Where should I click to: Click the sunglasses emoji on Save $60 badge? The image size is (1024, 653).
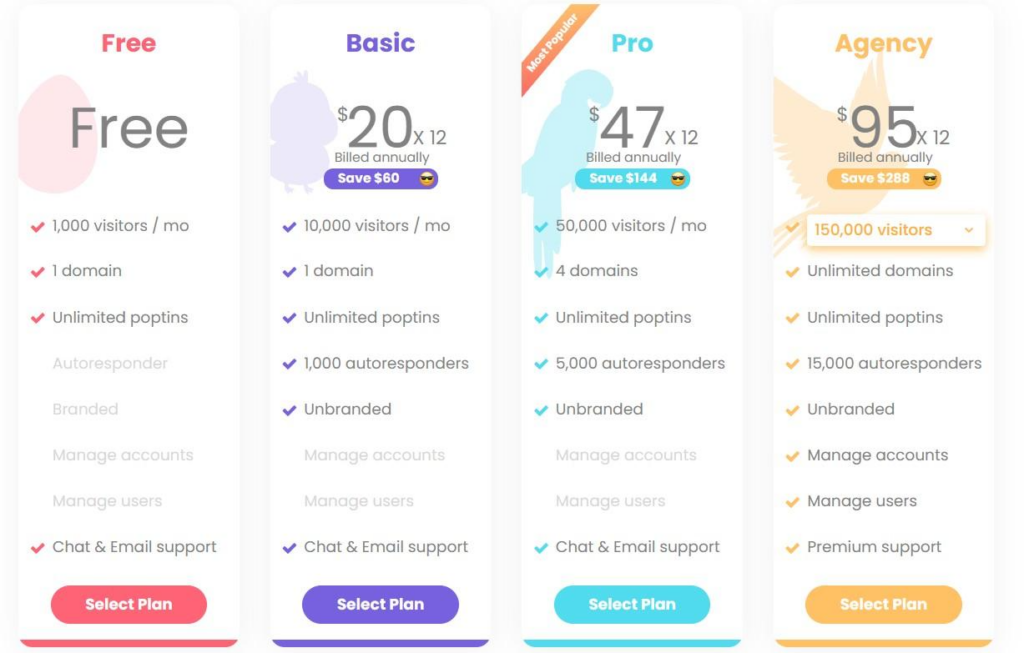coord(427,178)
